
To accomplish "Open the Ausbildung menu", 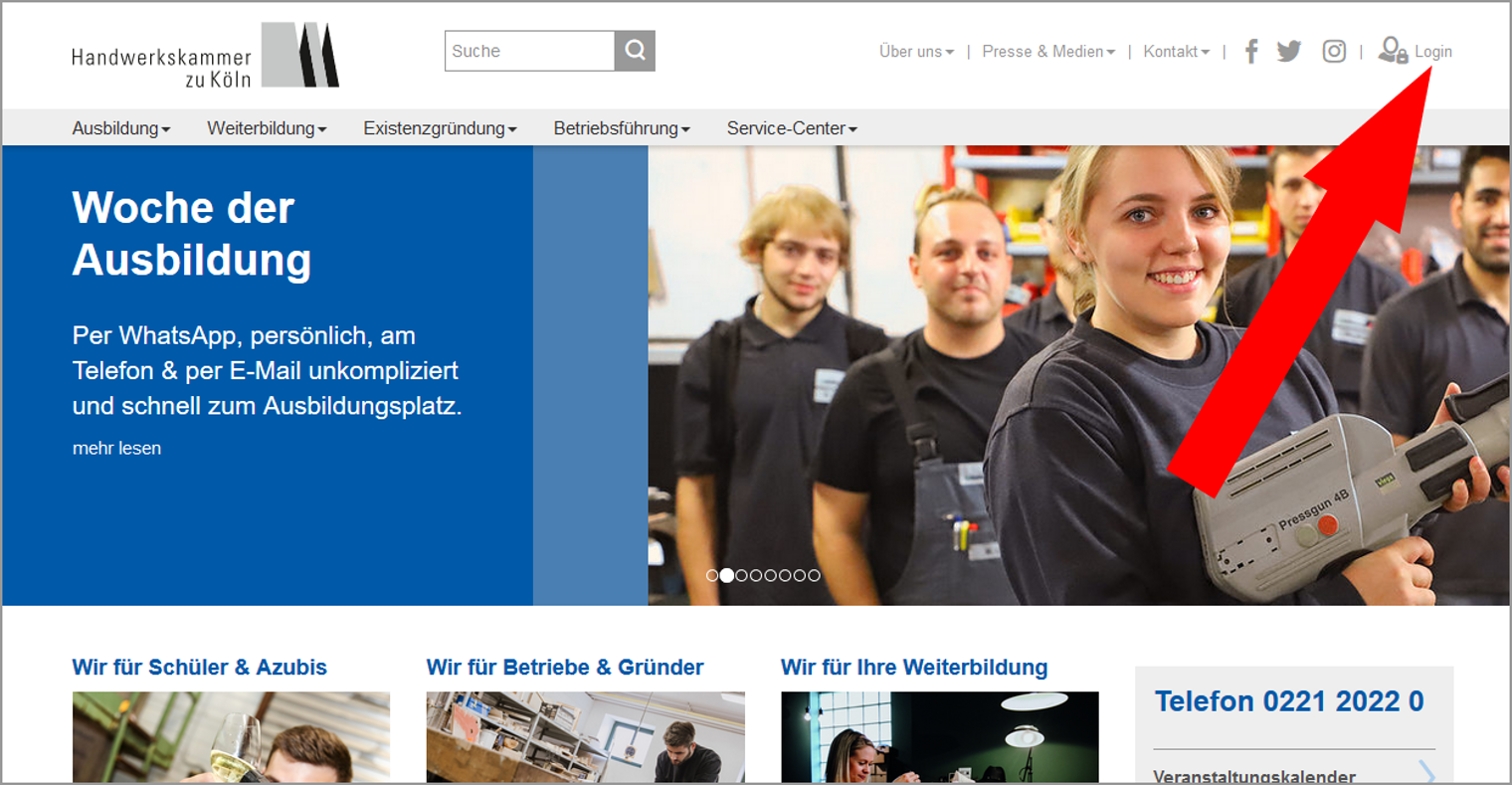I will (121, 128).
